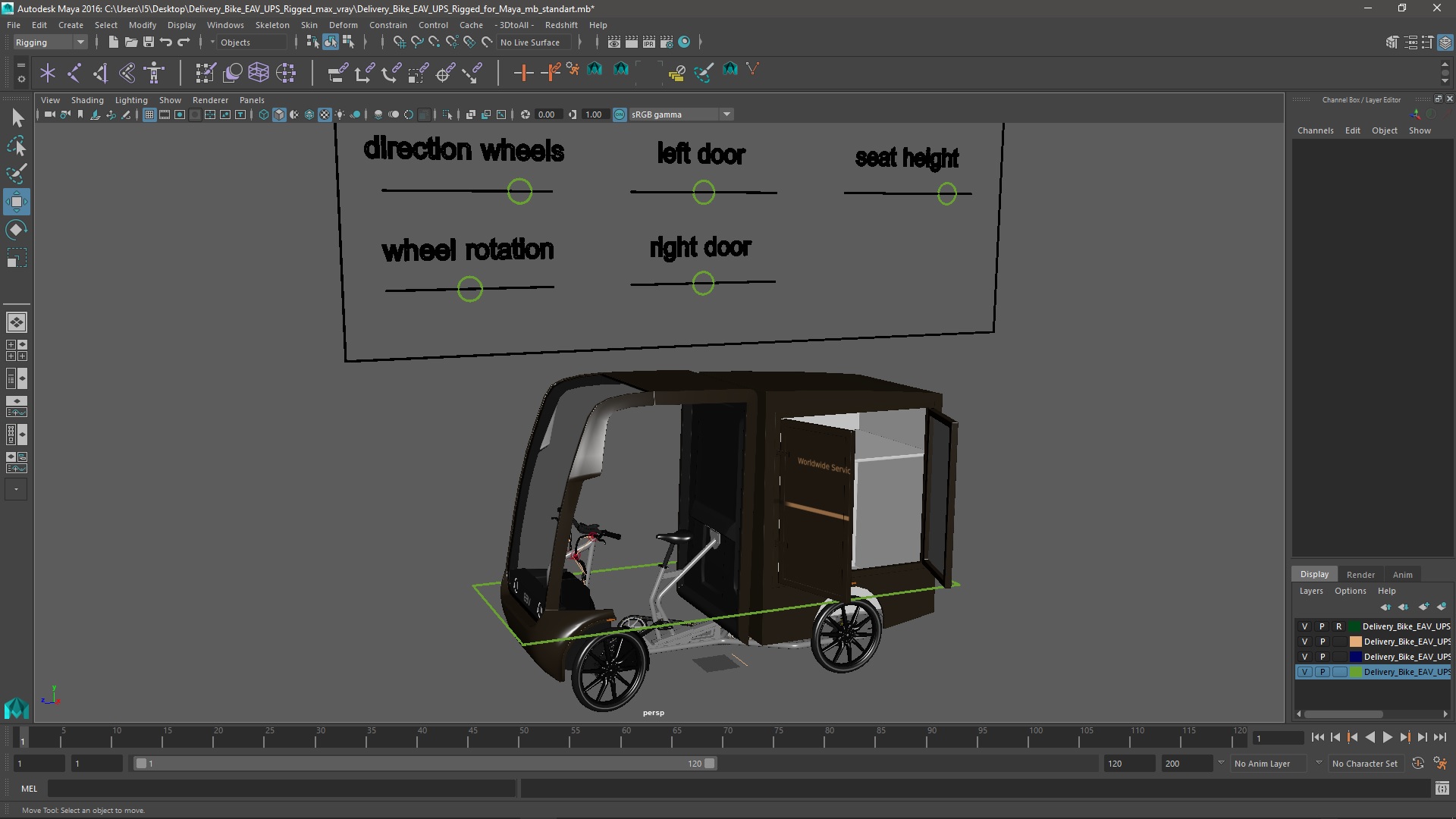Click the Create Lattice deformer icon
This screenshot has width=1456, height=819.
[259, 73]
